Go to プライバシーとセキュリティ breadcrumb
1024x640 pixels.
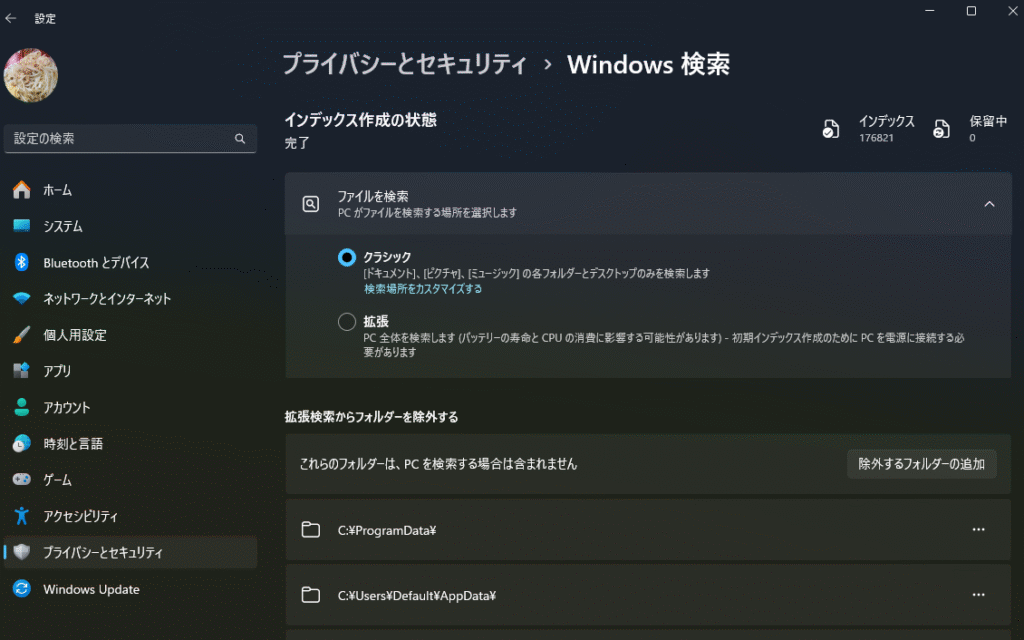[x=405, y=64]
